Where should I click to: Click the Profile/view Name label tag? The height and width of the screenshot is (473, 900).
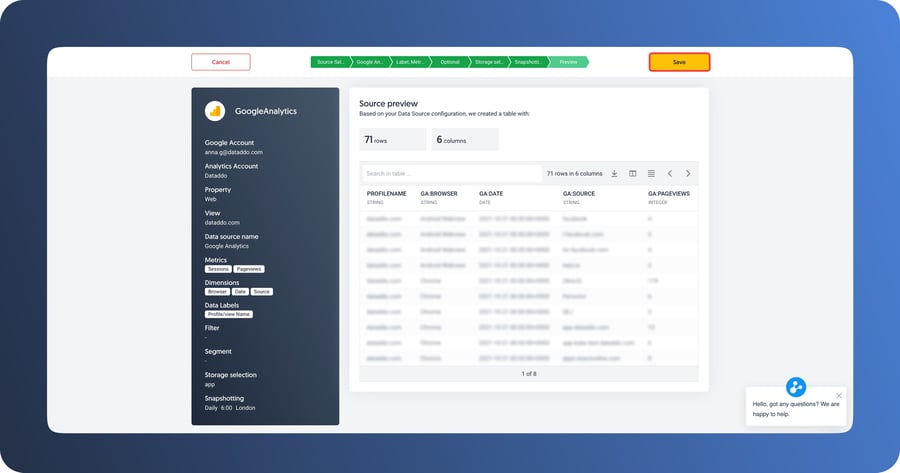coord(228,314)
